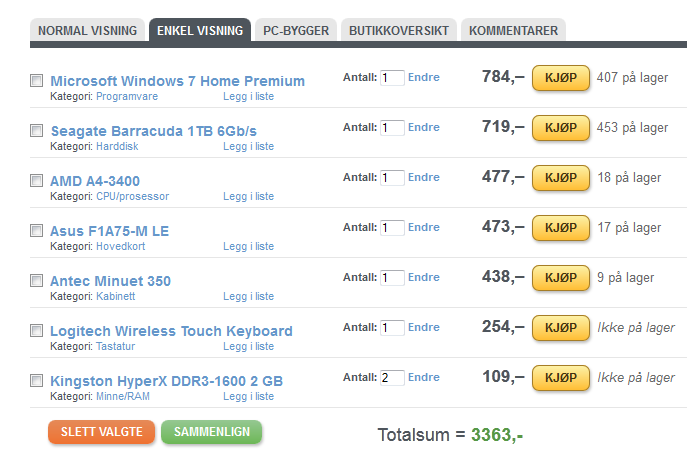Screen dimensions: 687x465
Task: Click the Totalsum value 3363,-
Action: click(497, 435)
